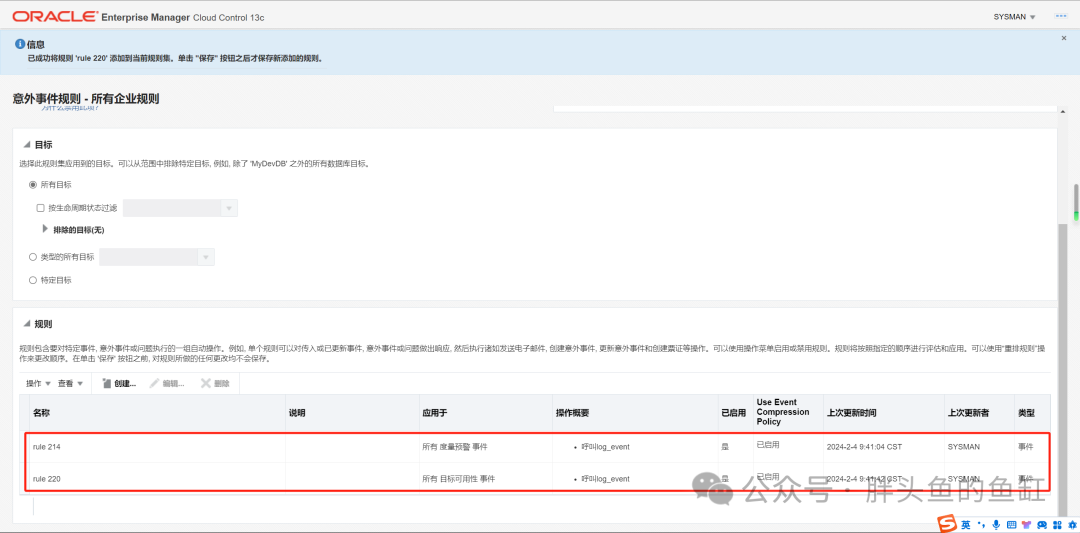Open the 操作 menu in rules toolbar
The height and width of the screenshot is (533, 1080).
[39, 384]
